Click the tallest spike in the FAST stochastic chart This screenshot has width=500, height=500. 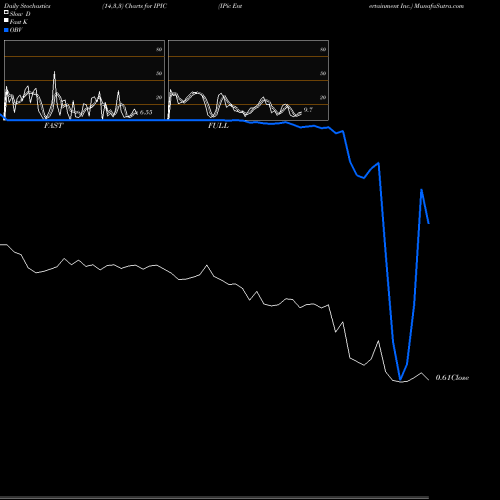55,73
